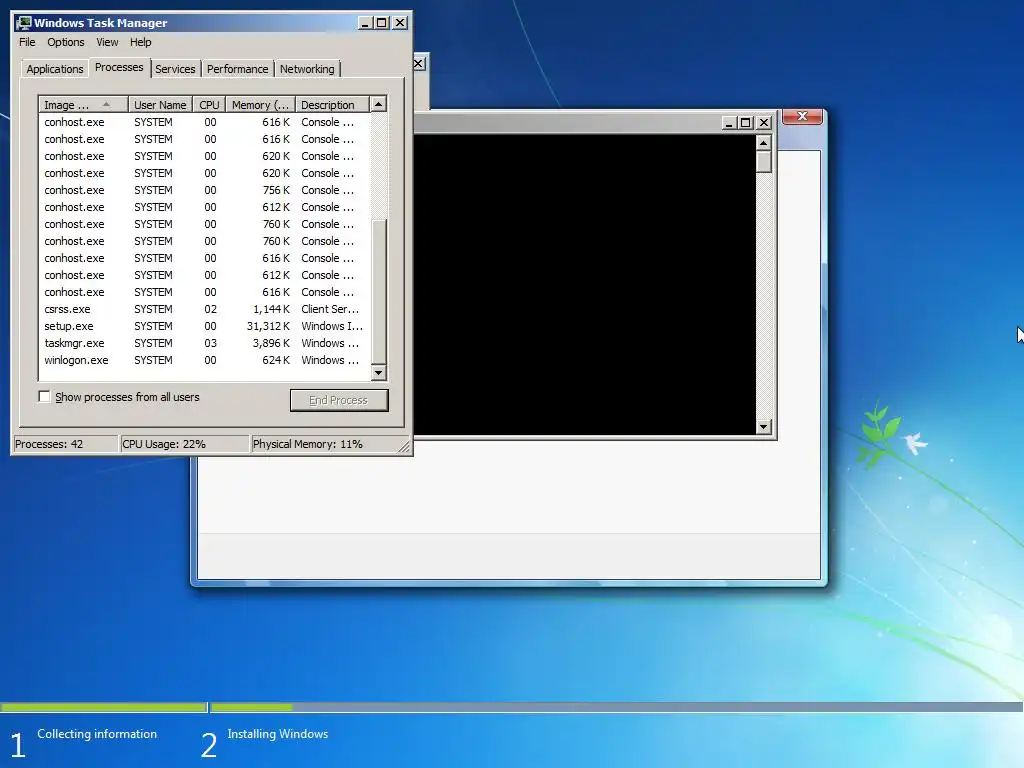The height and width of the screenshot is (768, 1024).
Task: Maximize the Task Manager window
Action: point(382,23)
